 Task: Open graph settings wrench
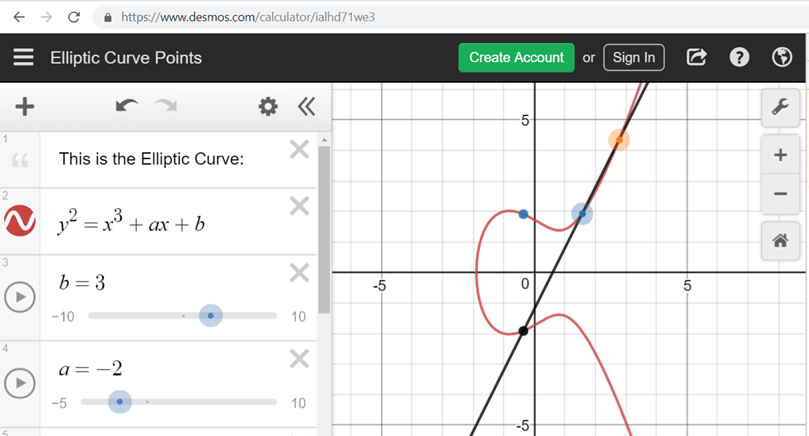[781, 108]
